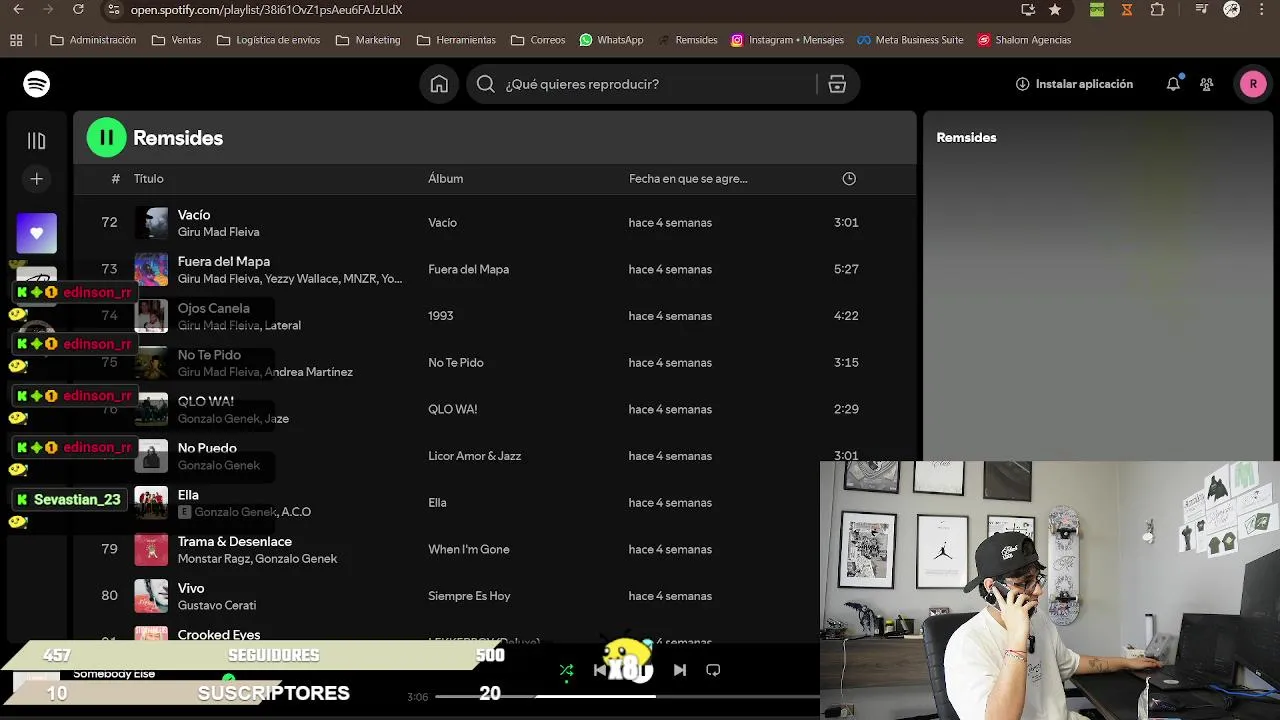The width and height of the screenshot is (1280, 720).
Task: Open Ventas bookmark folder
Action: point(176,40)
